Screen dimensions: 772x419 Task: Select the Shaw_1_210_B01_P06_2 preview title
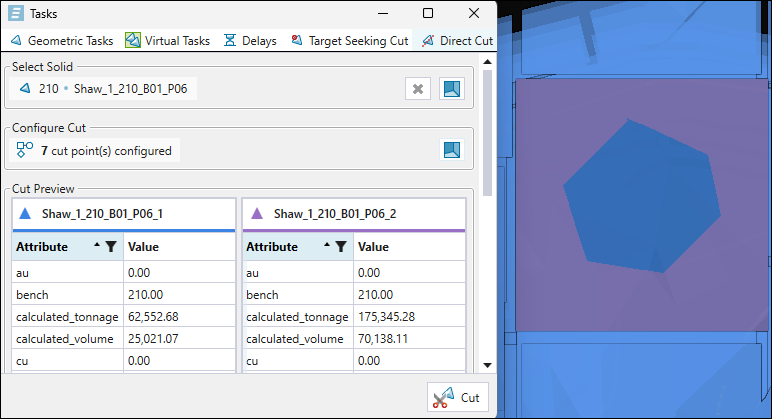tap(335, 214)
